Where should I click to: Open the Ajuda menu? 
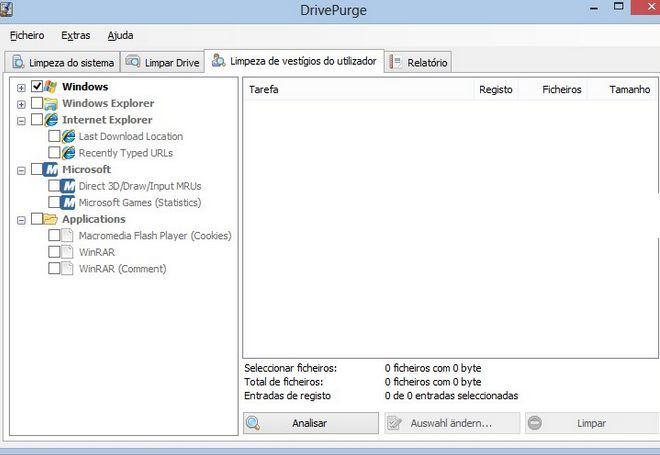pyautogui.click(x=120, y=35)
